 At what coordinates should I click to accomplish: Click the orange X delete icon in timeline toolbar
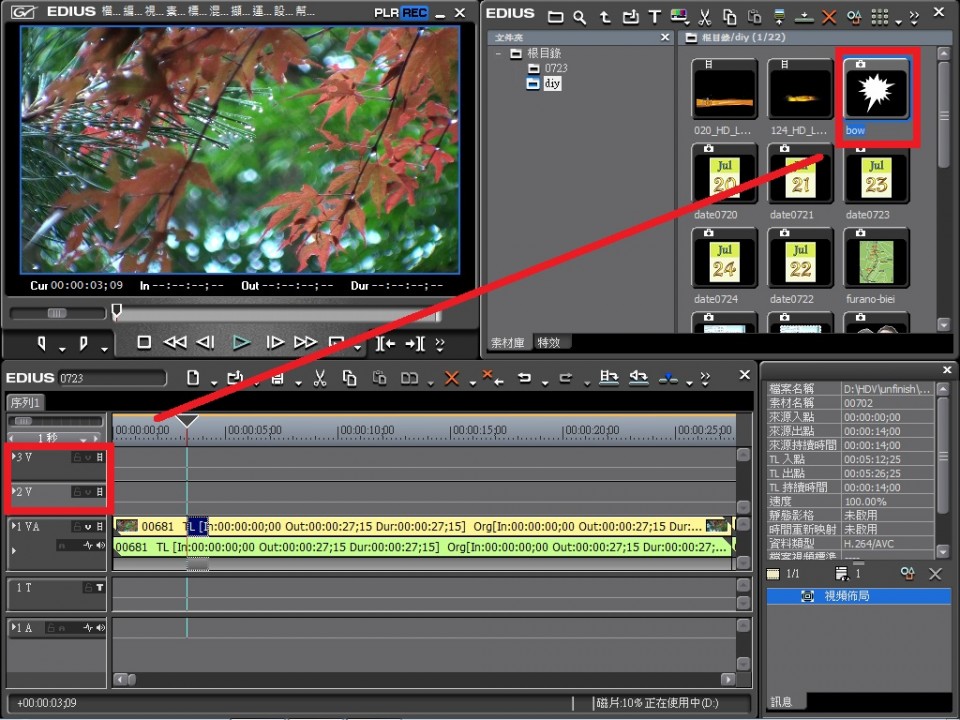coord(452,378)
